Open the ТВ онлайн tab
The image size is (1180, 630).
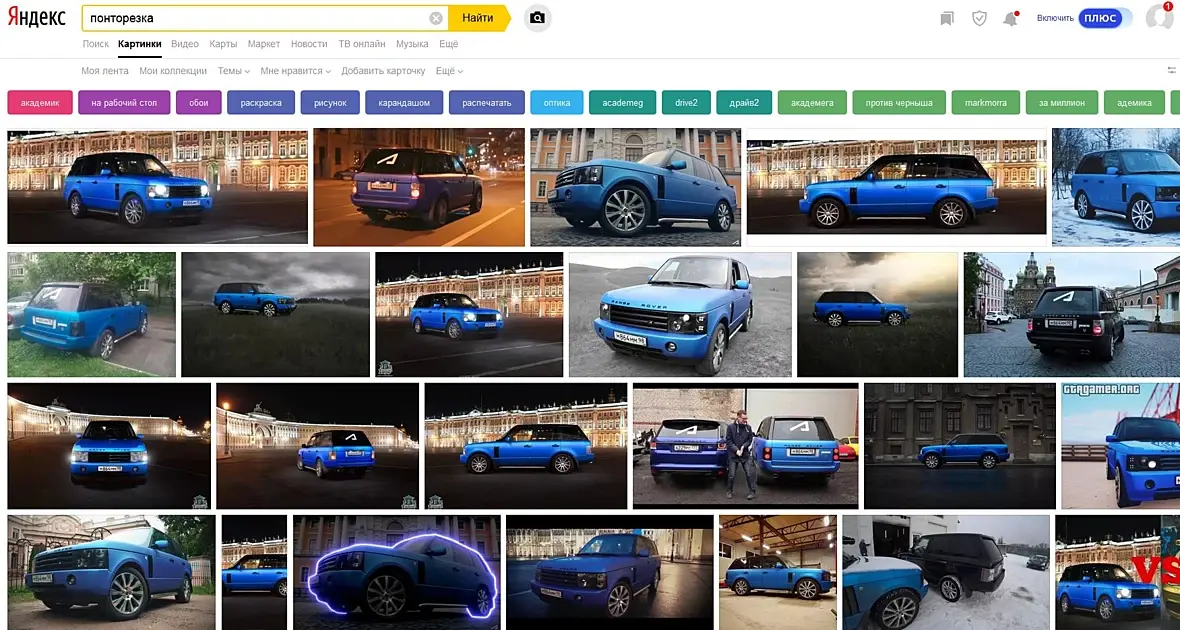tap(362, 44)
